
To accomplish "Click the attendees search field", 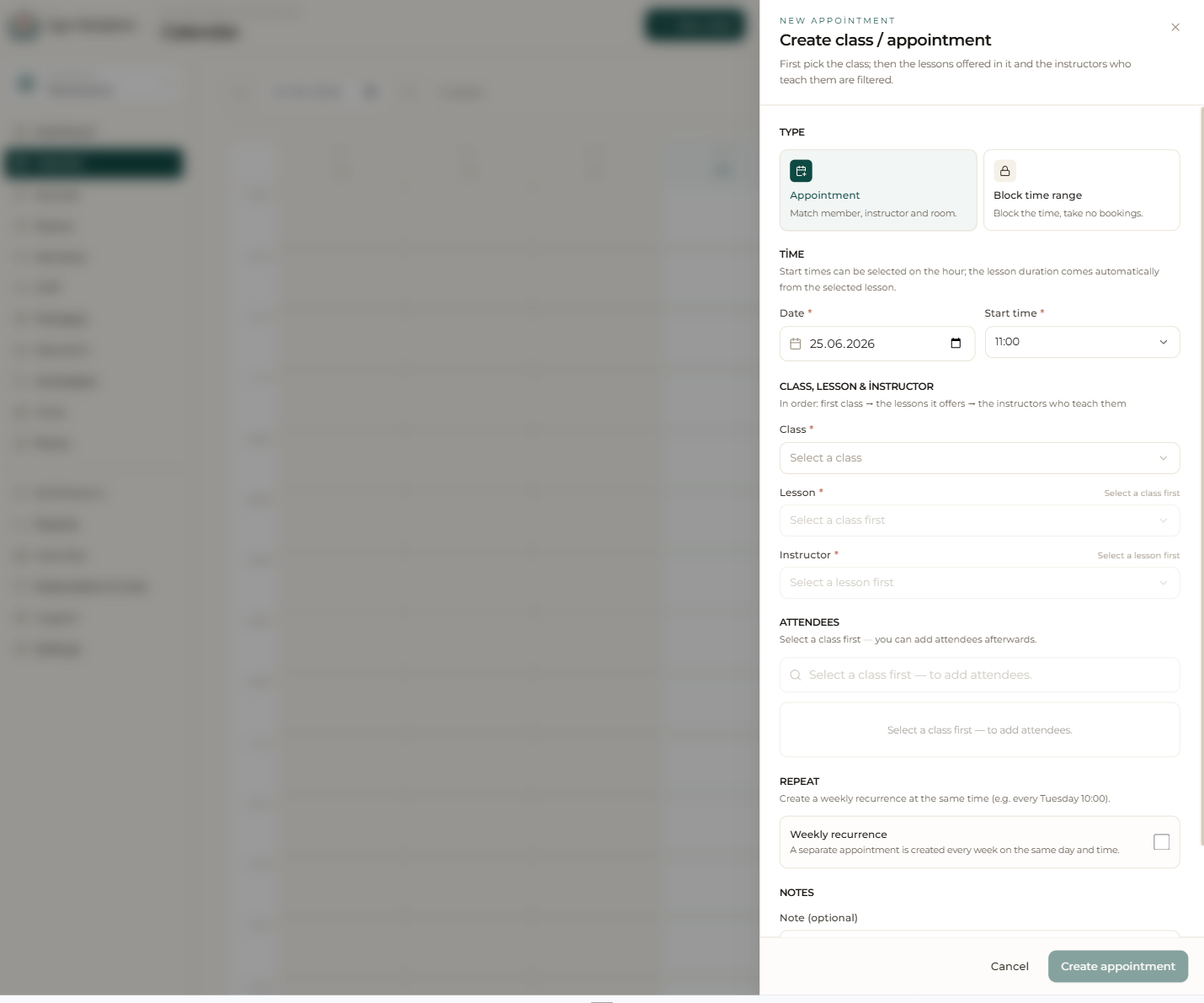I will (x=979, y=675).
